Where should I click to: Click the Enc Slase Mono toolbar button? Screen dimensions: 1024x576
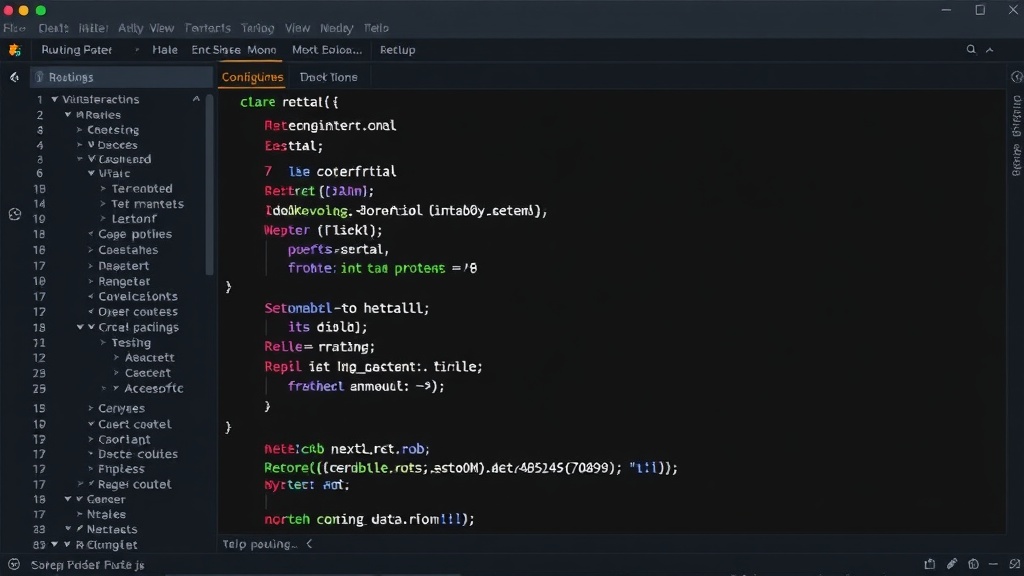[234, 50]
